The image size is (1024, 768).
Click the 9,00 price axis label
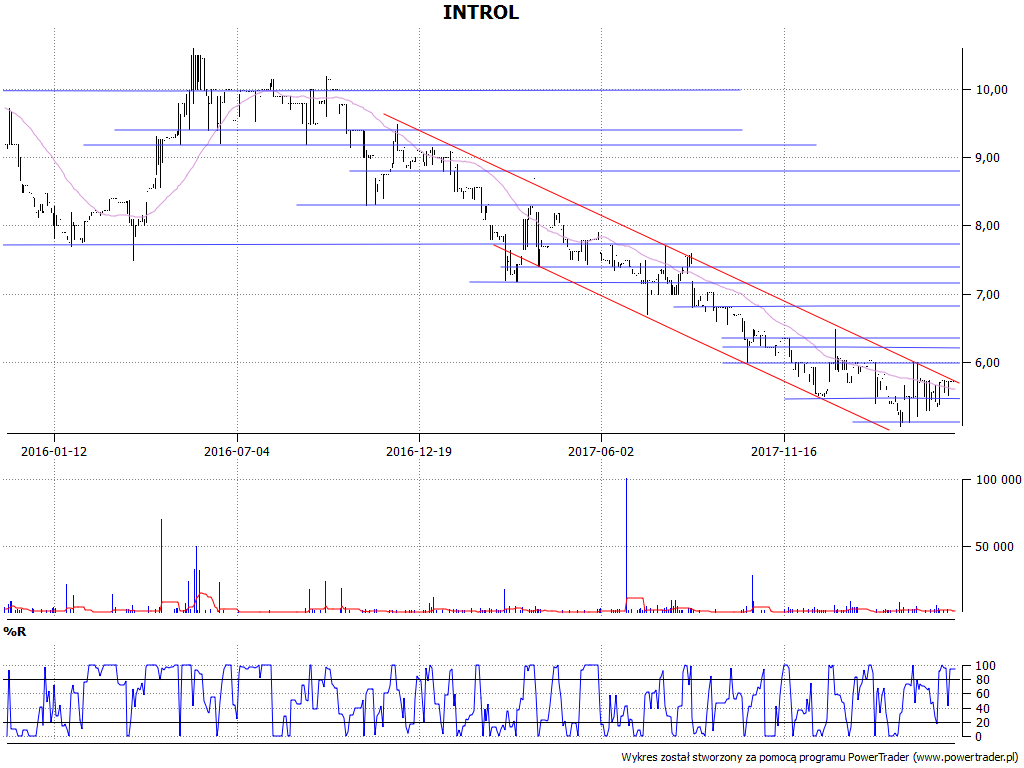click(x=987, y=158)
